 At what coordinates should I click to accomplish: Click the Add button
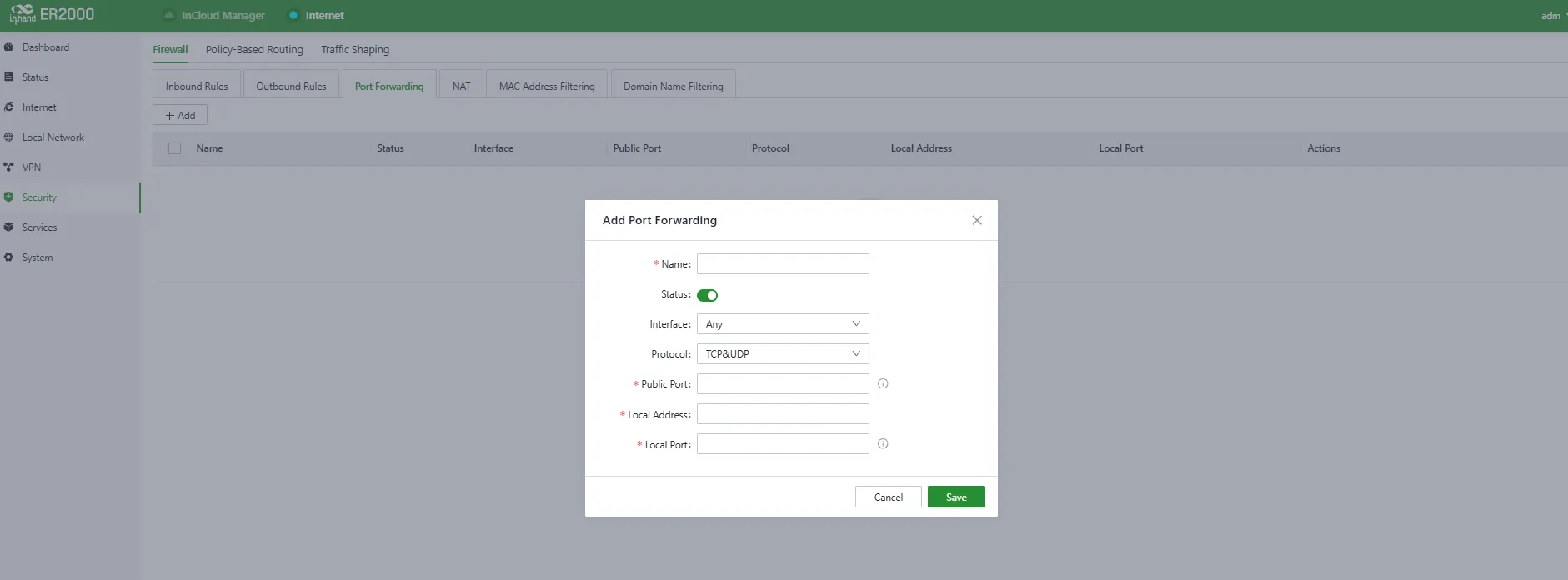coord(180,115)
